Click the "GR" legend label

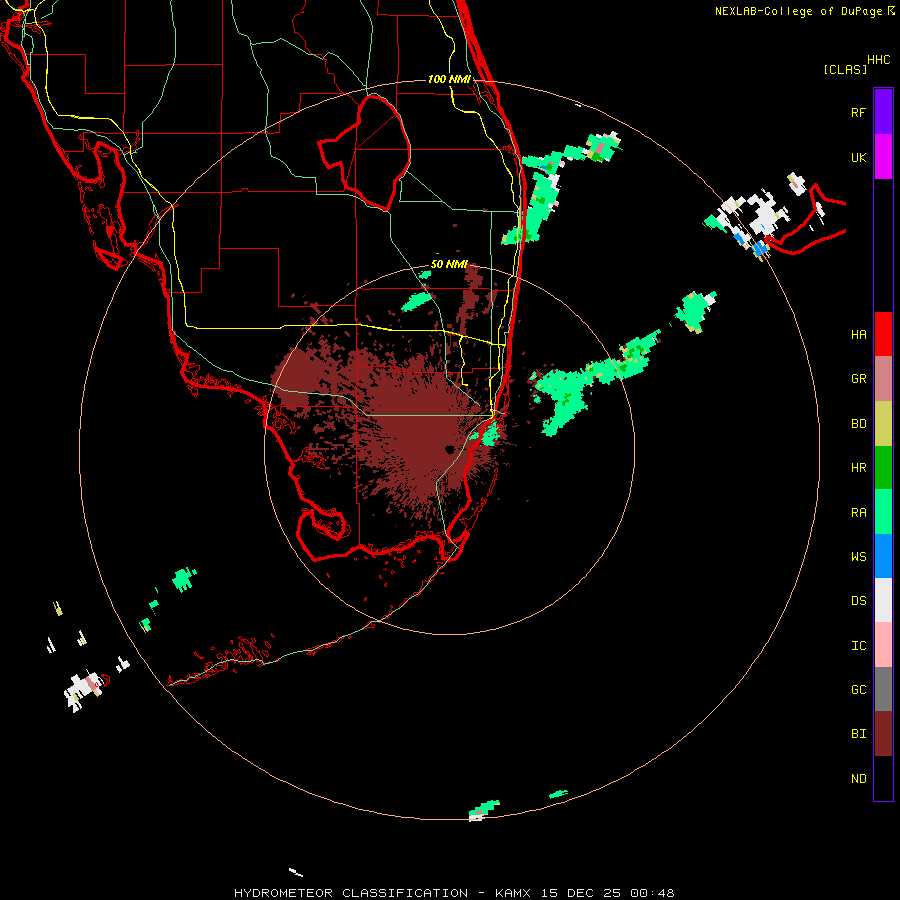[x=858, y=379]
